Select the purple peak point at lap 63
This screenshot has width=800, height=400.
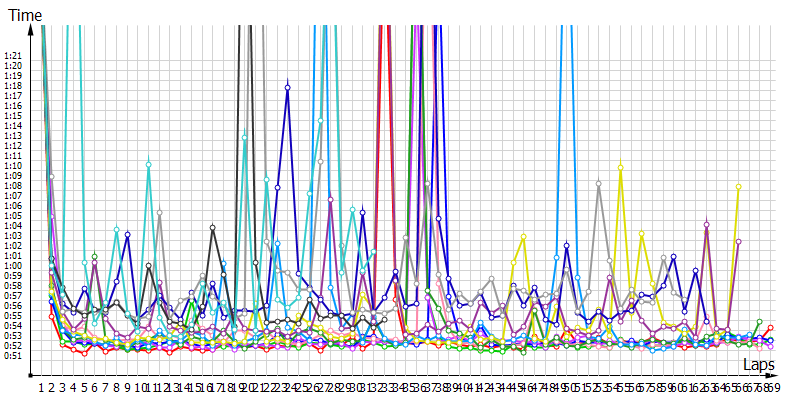click(706, 224)
